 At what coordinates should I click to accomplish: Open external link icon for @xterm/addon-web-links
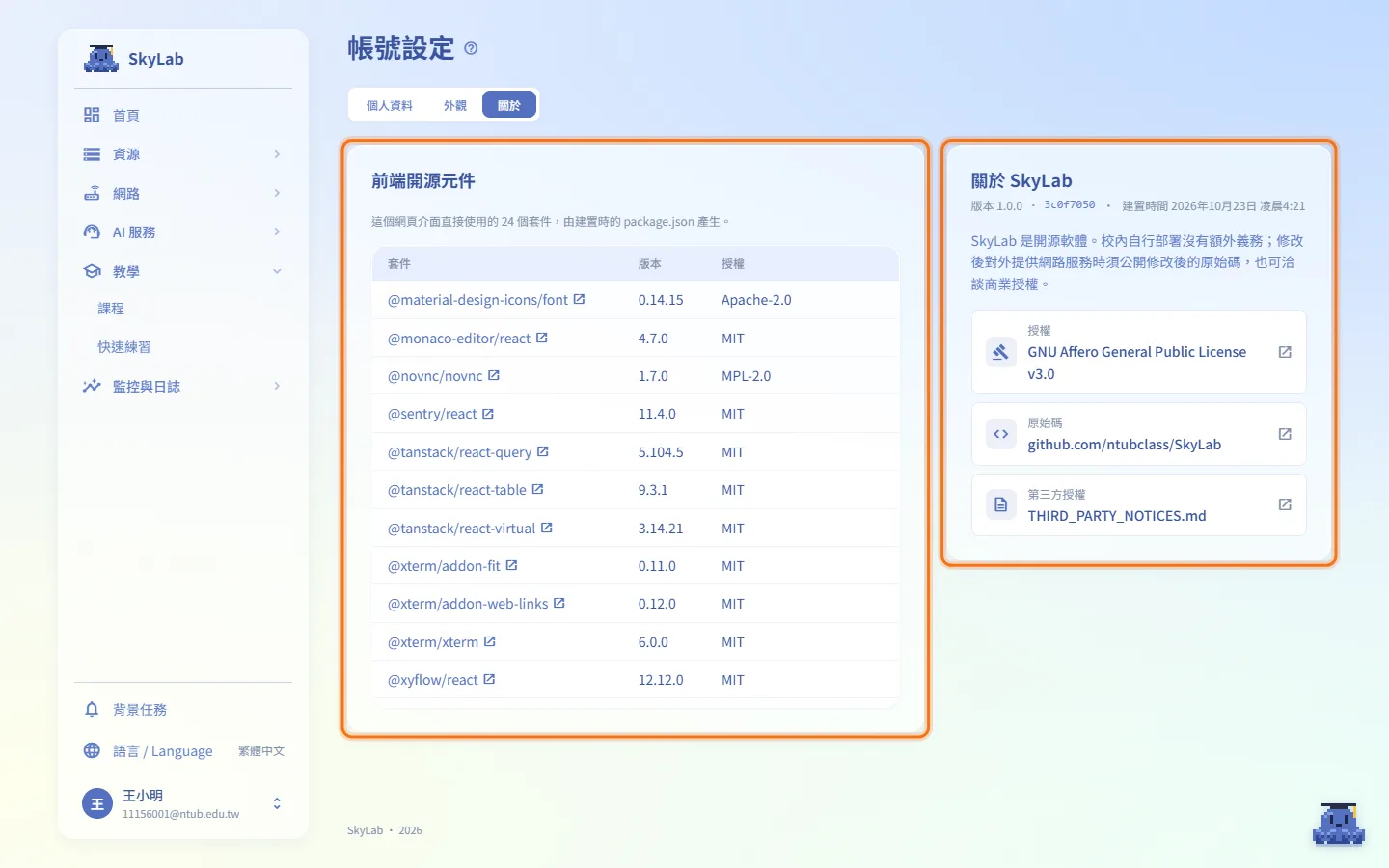[x=559, y=603]
